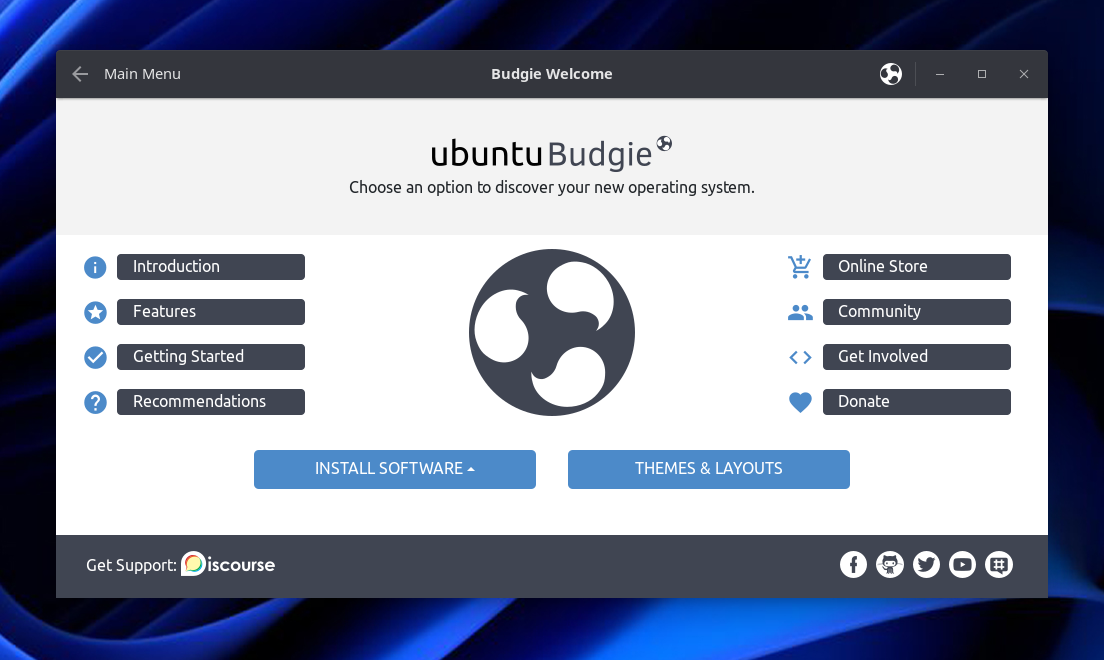
Task: Open the Recommendations page
Action: pyautogui.click(x=210, y=402)
